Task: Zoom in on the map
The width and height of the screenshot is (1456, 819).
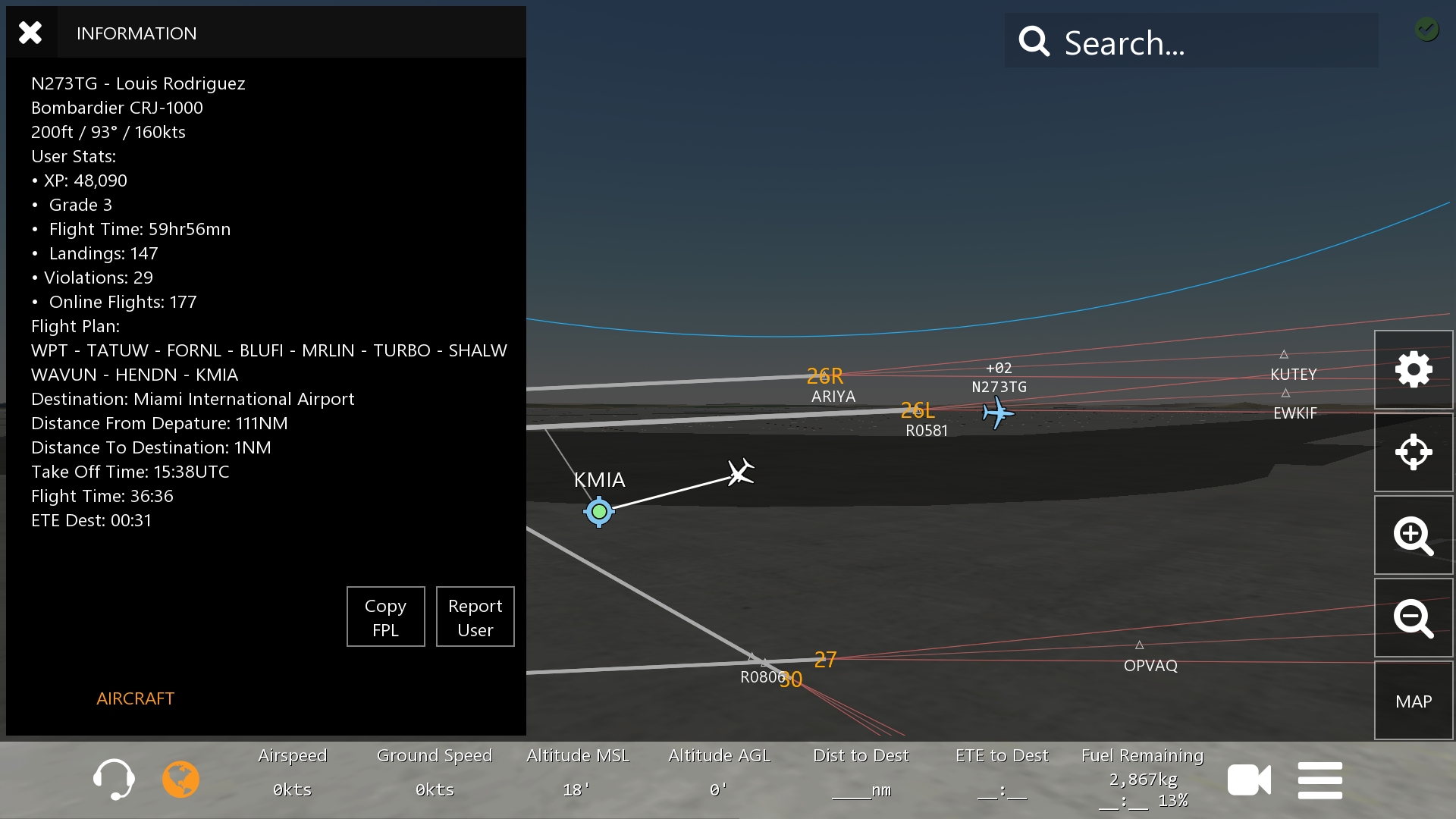Action: tap(1413, 535)
